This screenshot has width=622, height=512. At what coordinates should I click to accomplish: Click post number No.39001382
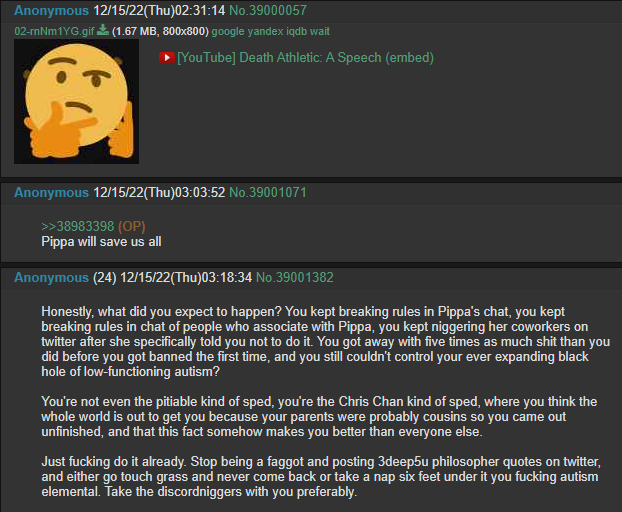pyautogui.click(x=295, y=277)
